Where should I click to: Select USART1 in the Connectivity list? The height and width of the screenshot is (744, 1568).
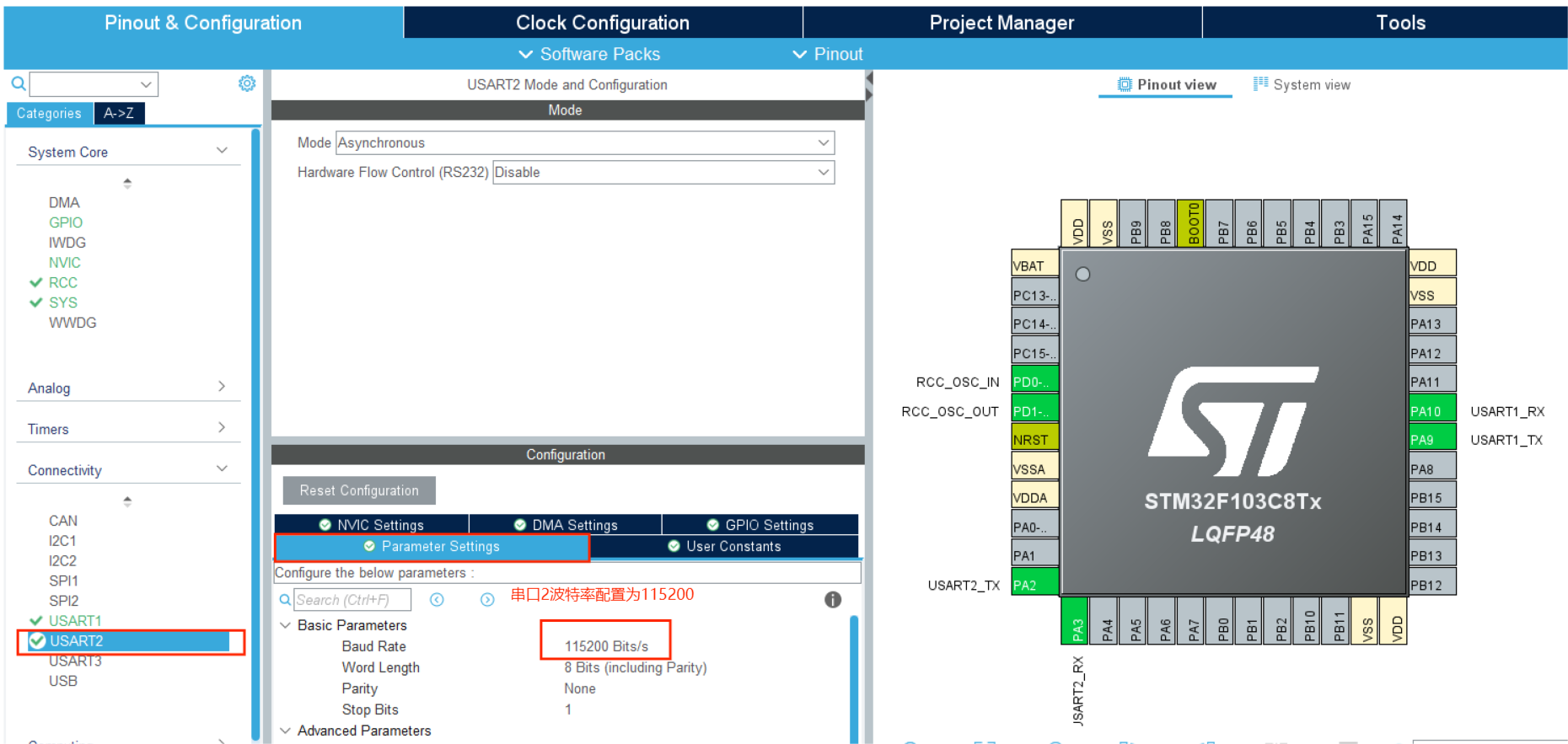74,621
